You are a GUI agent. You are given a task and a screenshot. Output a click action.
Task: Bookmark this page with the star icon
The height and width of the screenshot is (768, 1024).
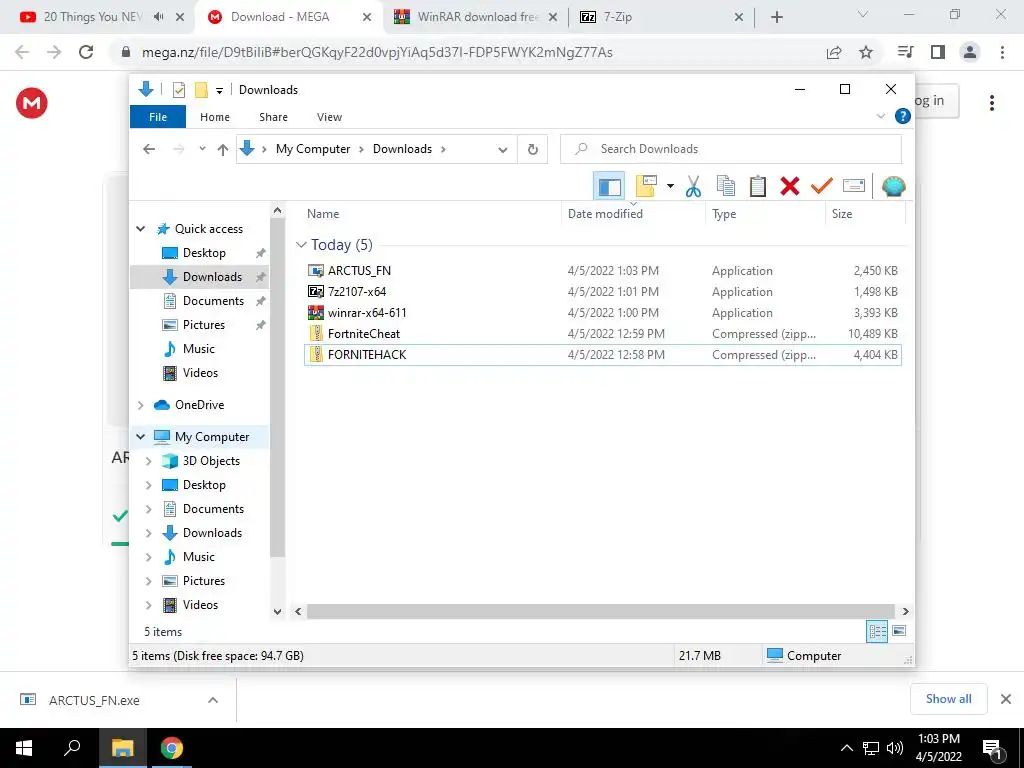pyautogui.click(x=865, y=52)
